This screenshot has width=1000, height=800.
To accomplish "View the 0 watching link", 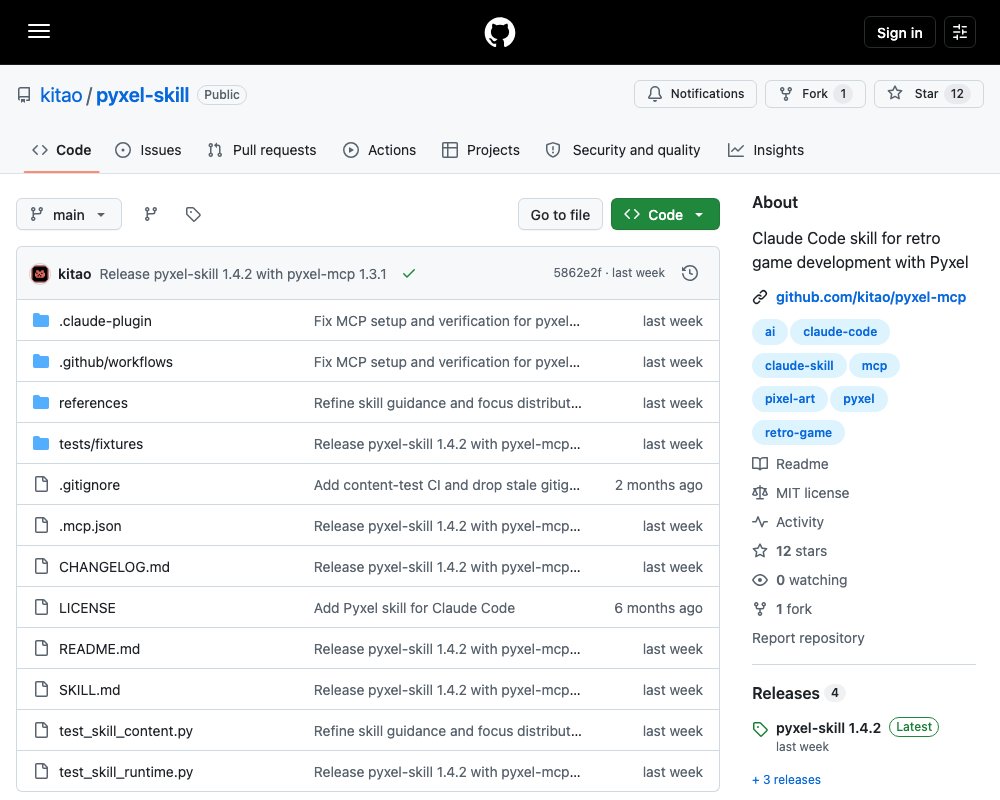I will click(800, 580).
